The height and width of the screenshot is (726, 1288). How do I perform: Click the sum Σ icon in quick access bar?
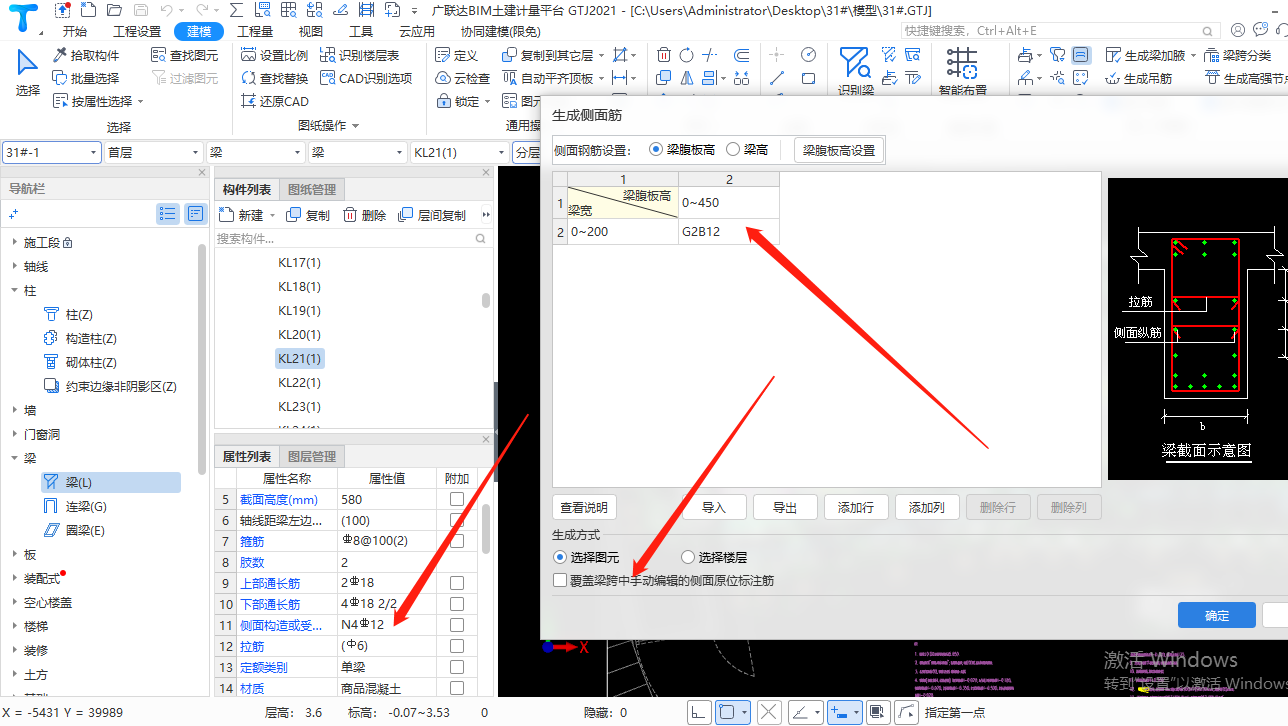[x=235, y=10]
